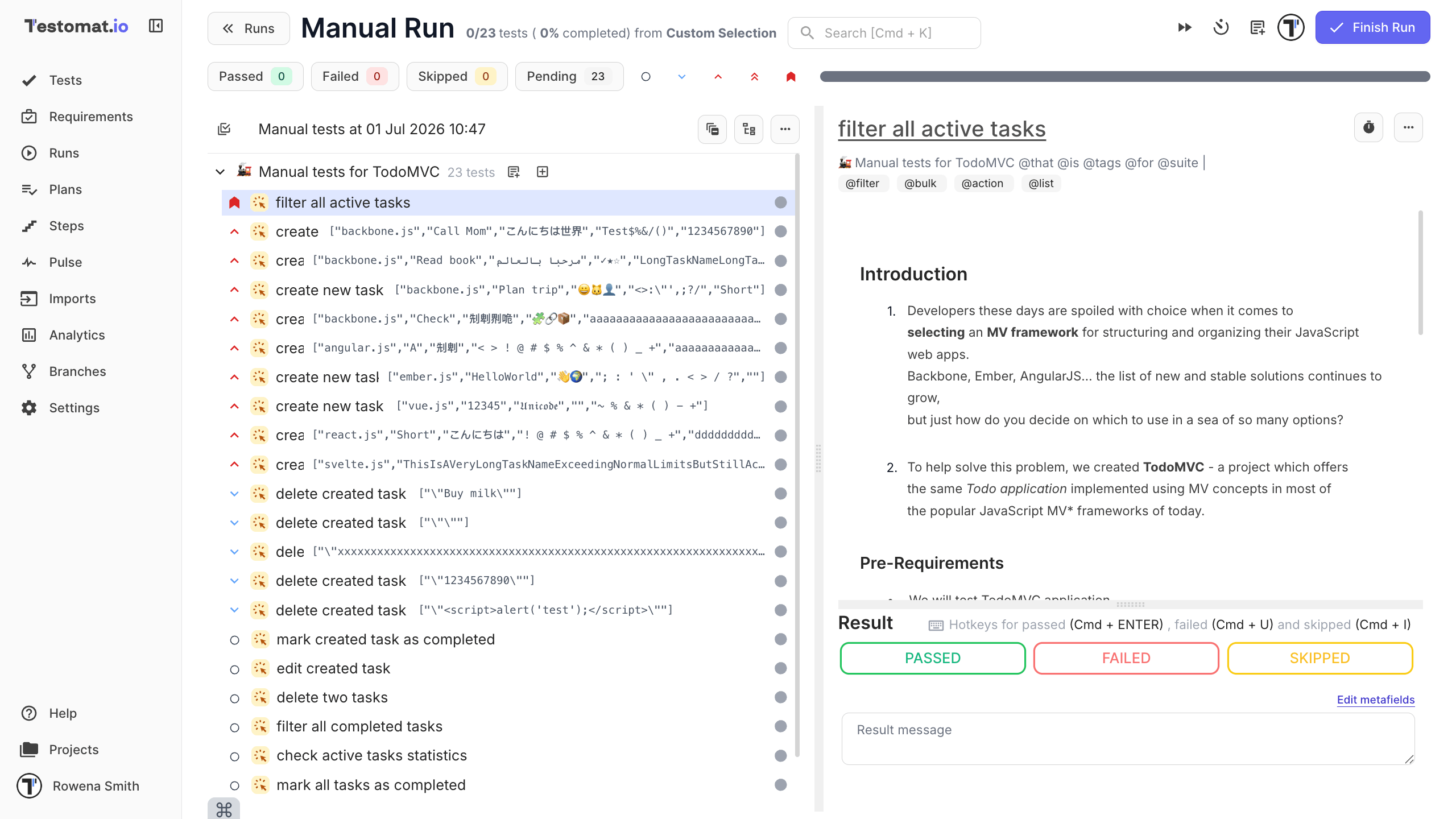
Task: Filter by low priority blue chevron
Action: click(x=682, y=77)
